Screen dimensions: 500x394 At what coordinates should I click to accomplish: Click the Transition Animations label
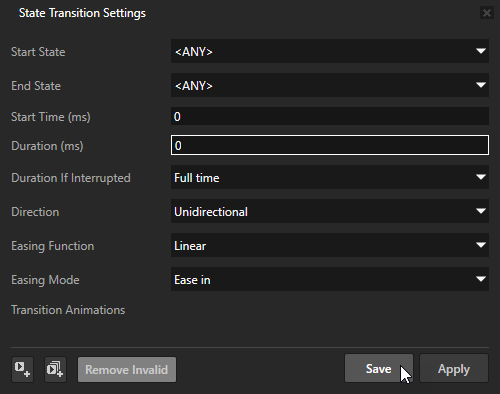point(68,310)
